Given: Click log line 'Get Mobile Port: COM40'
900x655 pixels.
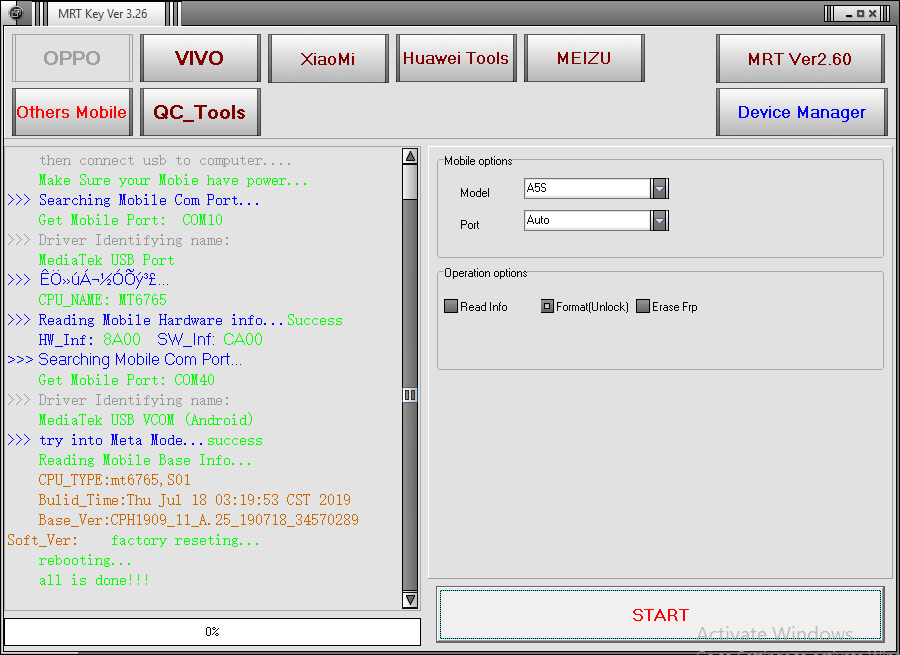Looking at the screenshot, I should [x=127, y=380].
